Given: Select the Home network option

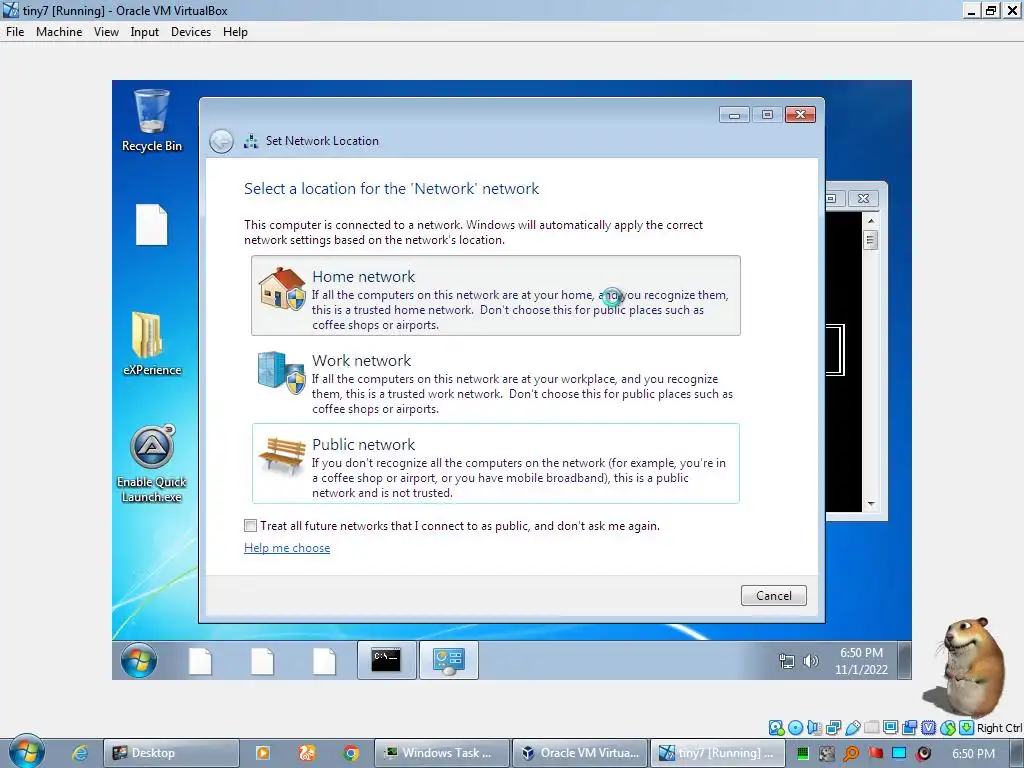Looking at the screenshot, I should (x=496, y=296).
